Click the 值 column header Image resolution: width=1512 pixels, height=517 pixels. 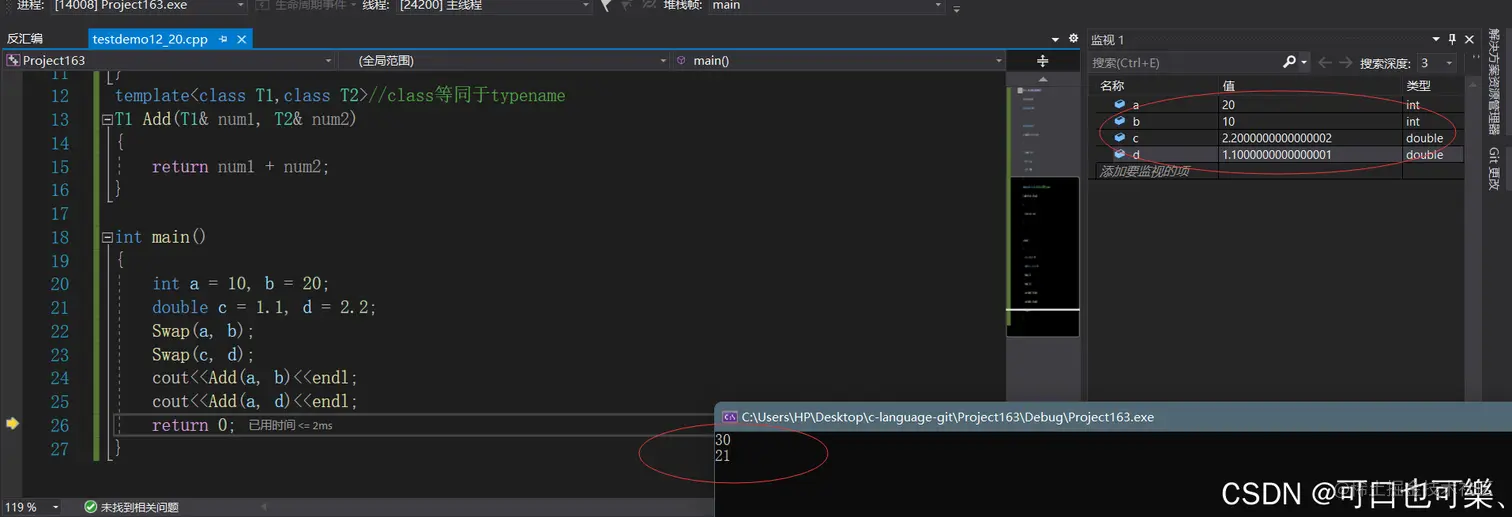[1228, 86]
